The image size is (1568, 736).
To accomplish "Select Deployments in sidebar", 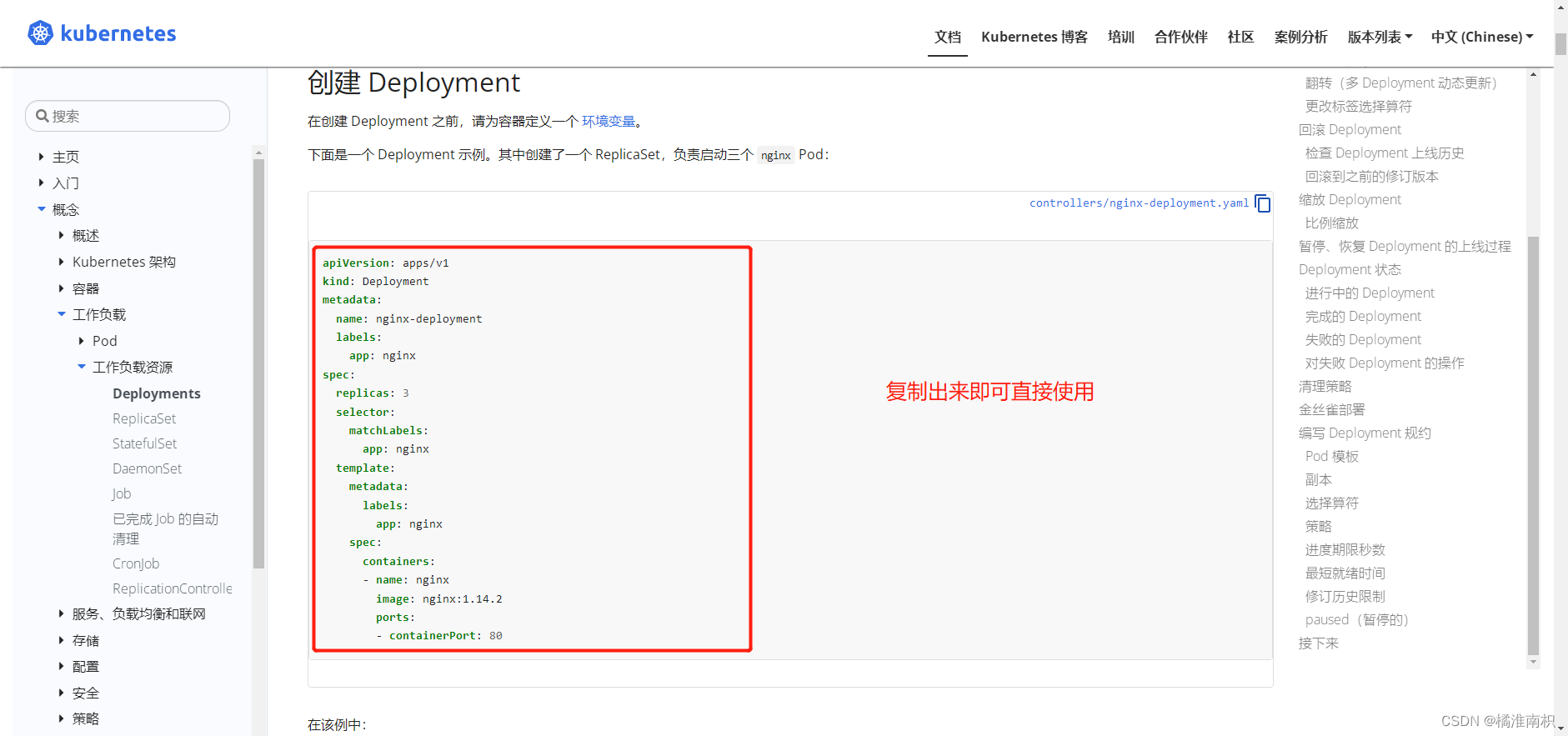I will tap(157, 393).
